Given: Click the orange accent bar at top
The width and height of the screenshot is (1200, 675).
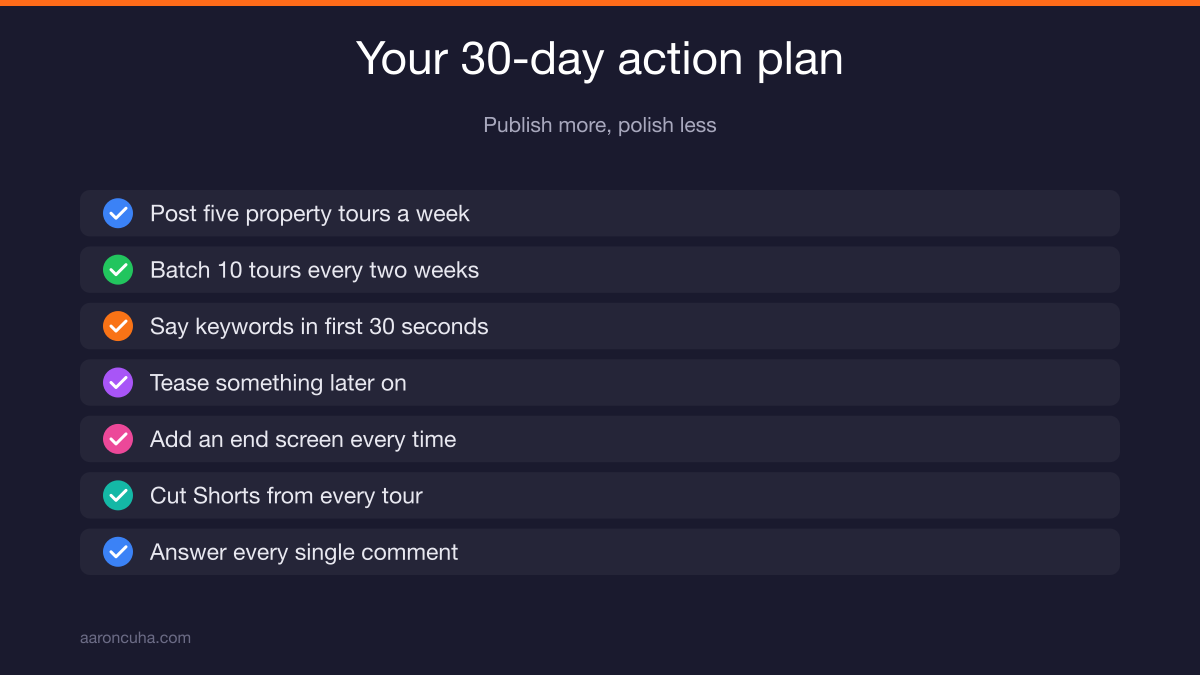Looking at the screenshot, I should 600,3.
